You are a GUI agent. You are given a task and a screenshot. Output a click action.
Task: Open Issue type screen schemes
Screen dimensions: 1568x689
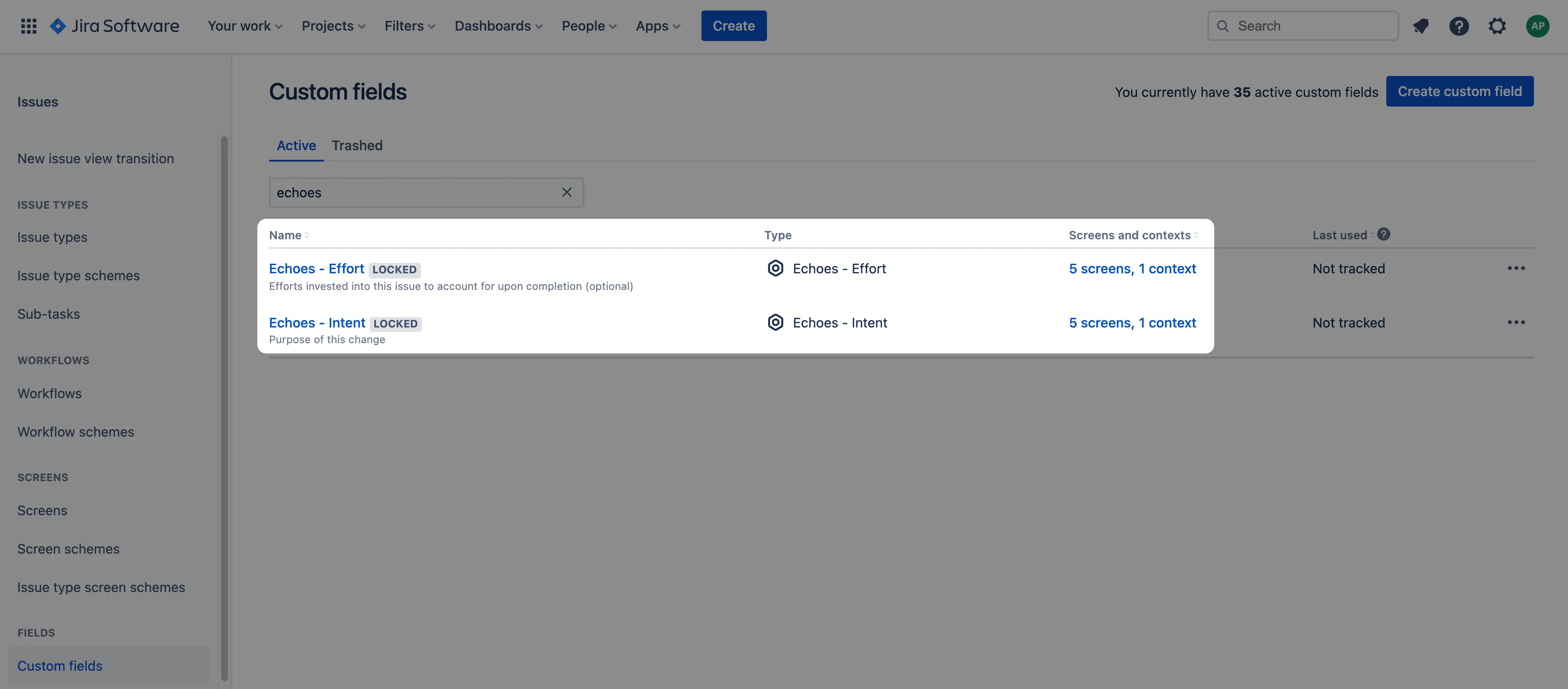pos(101,587)
